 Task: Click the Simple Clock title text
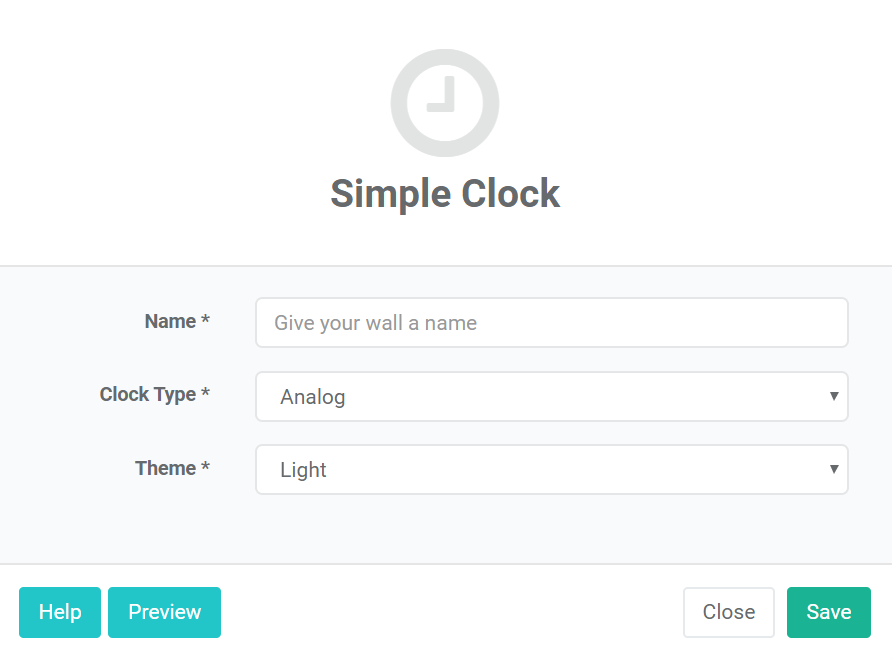click(444, 193)
